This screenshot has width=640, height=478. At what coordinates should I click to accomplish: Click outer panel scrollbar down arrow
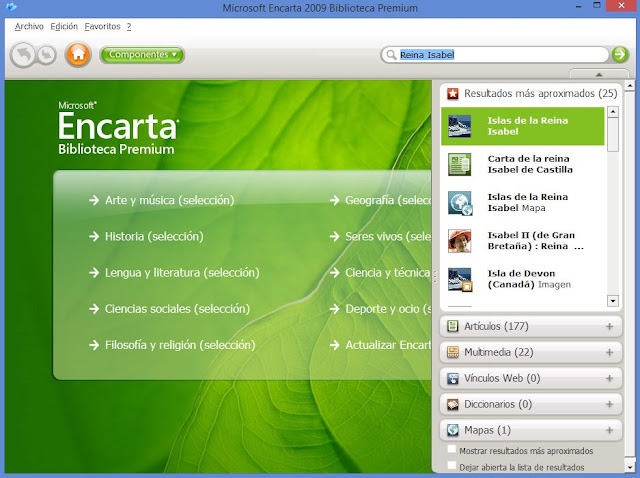[629, 466]
